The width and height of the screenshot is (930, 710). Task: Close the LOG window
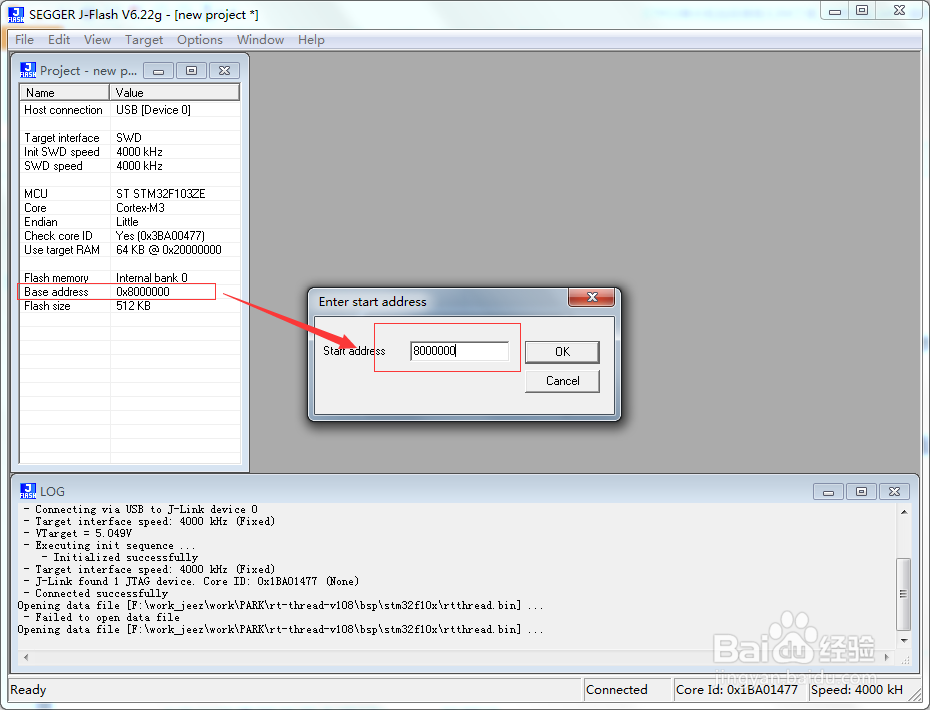(x=894, y=492)
